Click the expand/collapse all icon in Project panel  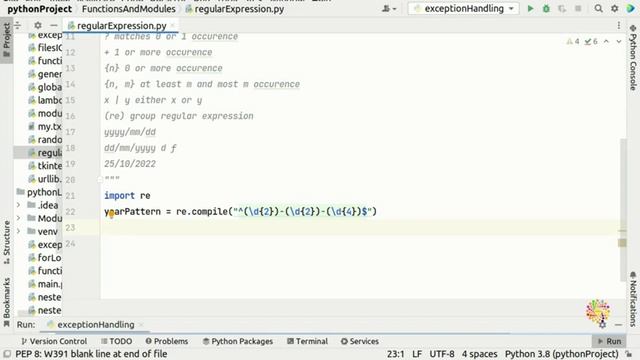pyautogui.click(x=18, y=25)
